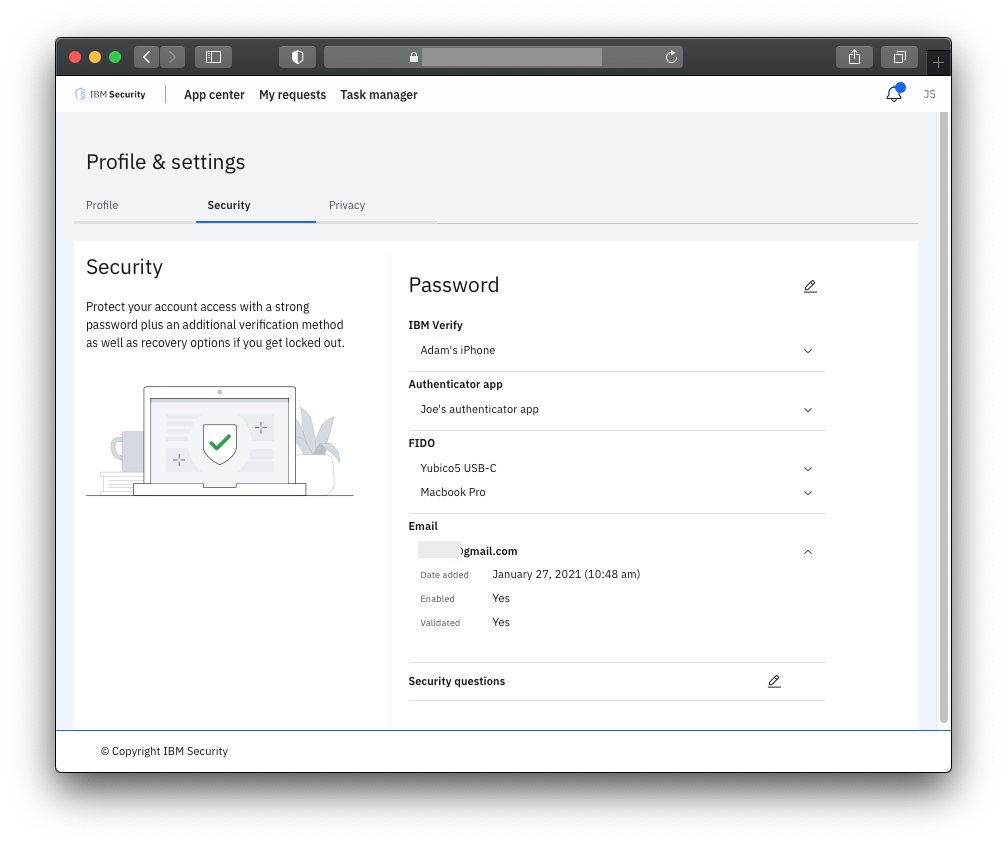Click the 'Macbook Pro' text

453,492
